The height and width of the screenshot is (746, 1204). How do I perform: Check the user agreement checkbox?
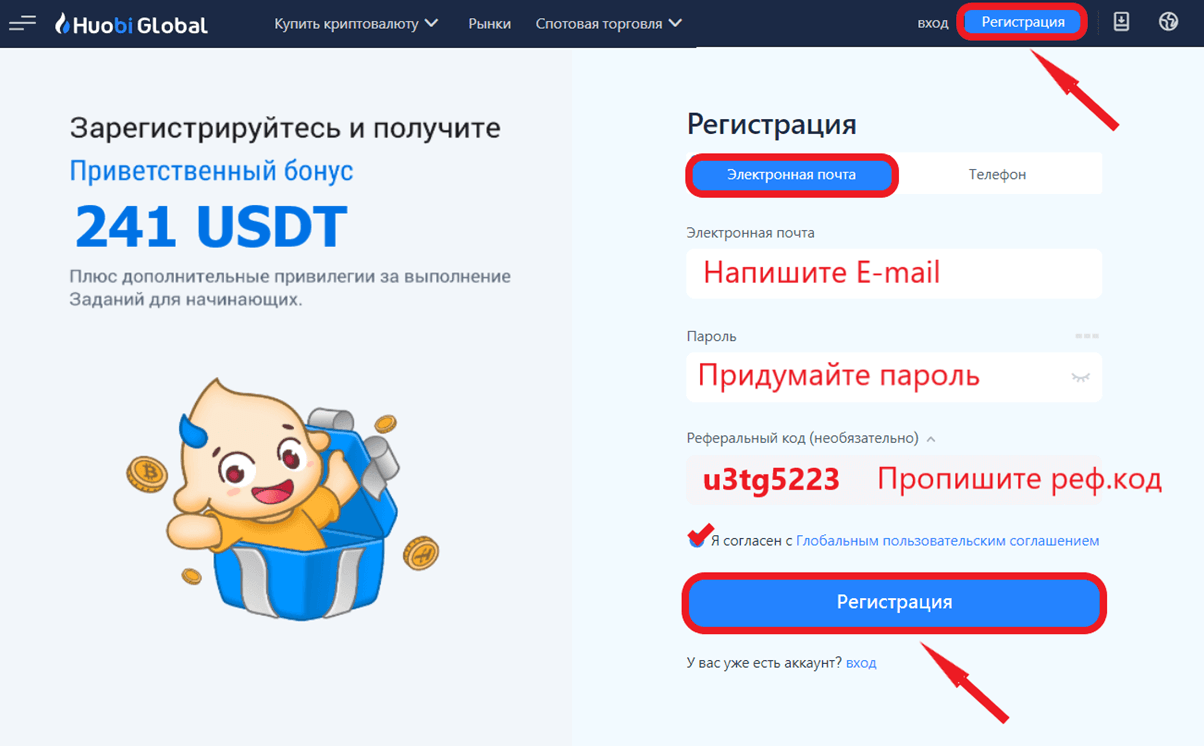696,540
